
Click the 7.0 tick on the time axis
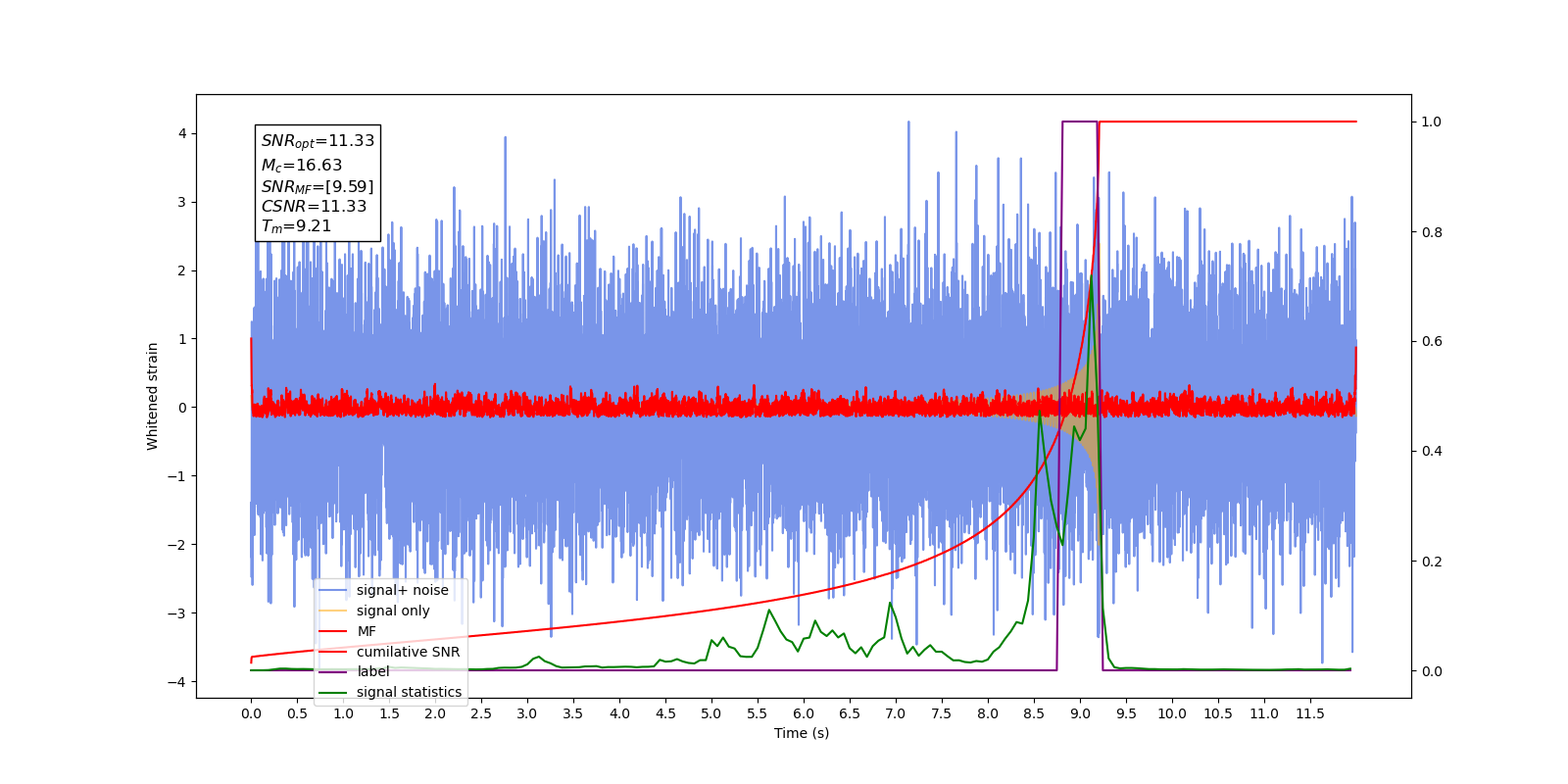click(896, 713)
